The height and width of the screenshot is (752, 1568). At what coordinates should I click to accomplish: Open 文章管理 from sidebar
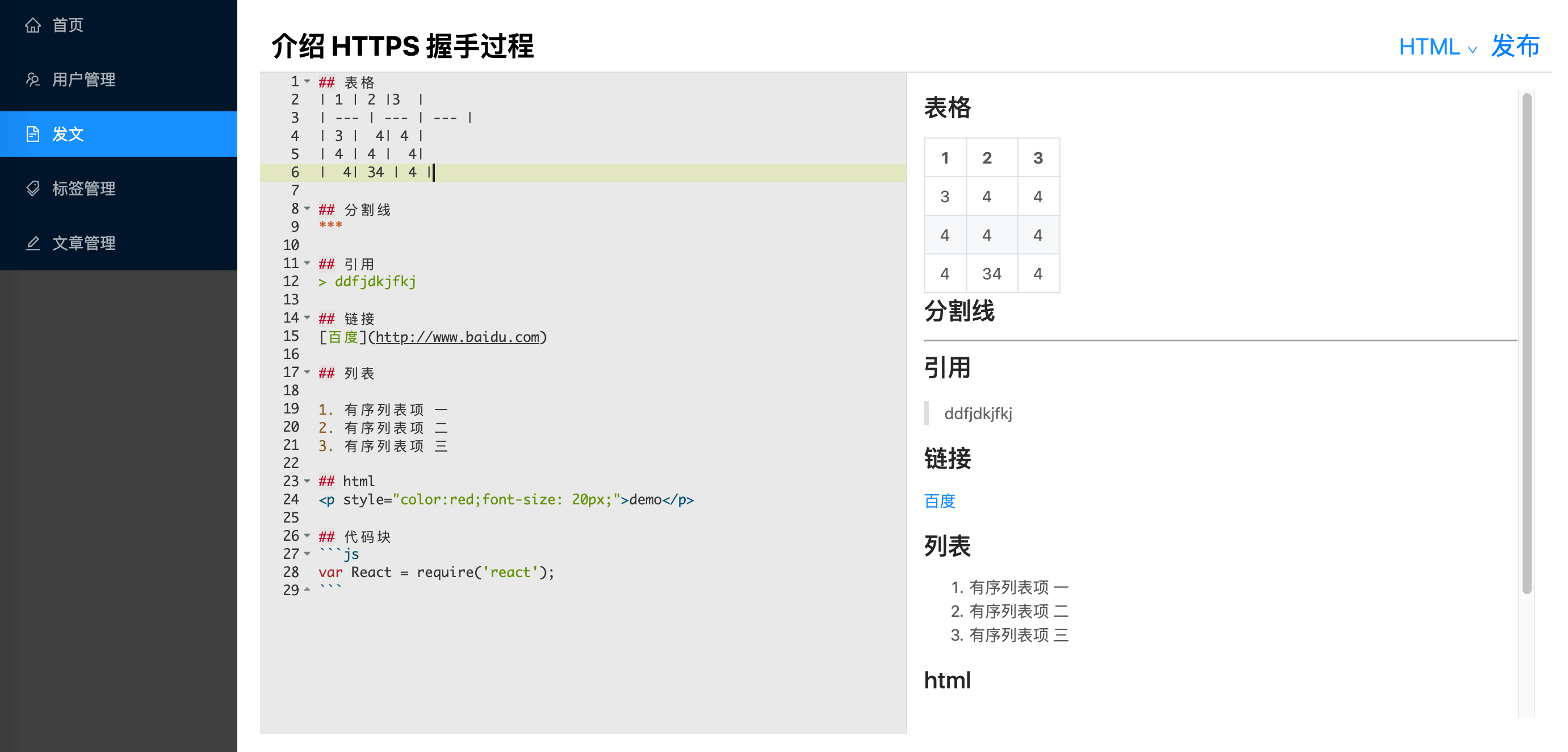[83, 244]
